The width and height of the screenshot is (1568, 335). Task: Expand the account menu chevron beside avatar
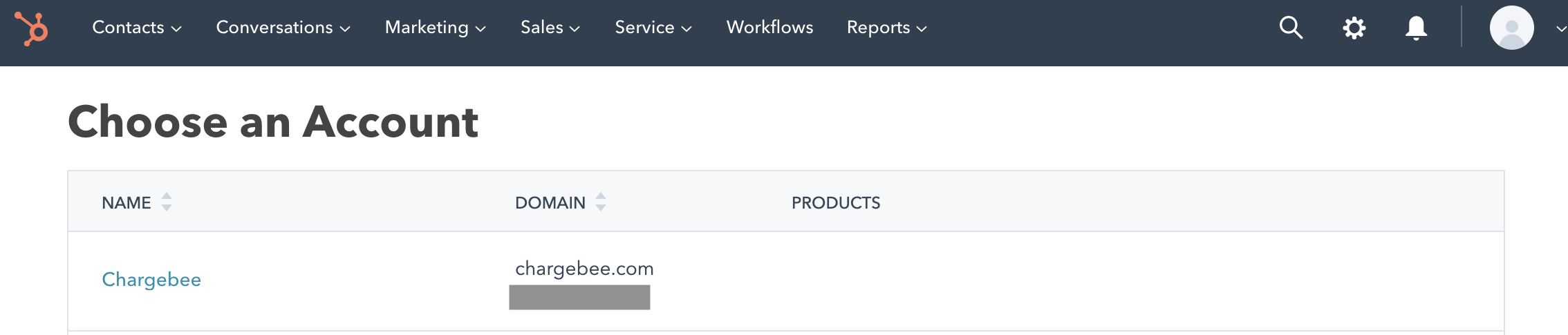[x=1560, y=28]
